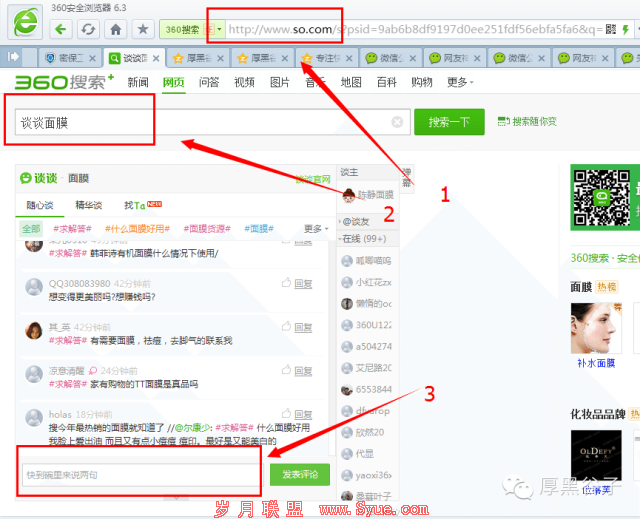This screenshot has width=640, height=519.
Task: Reply to the holas post
Action: pyautogui.click(x=303, y=415)
